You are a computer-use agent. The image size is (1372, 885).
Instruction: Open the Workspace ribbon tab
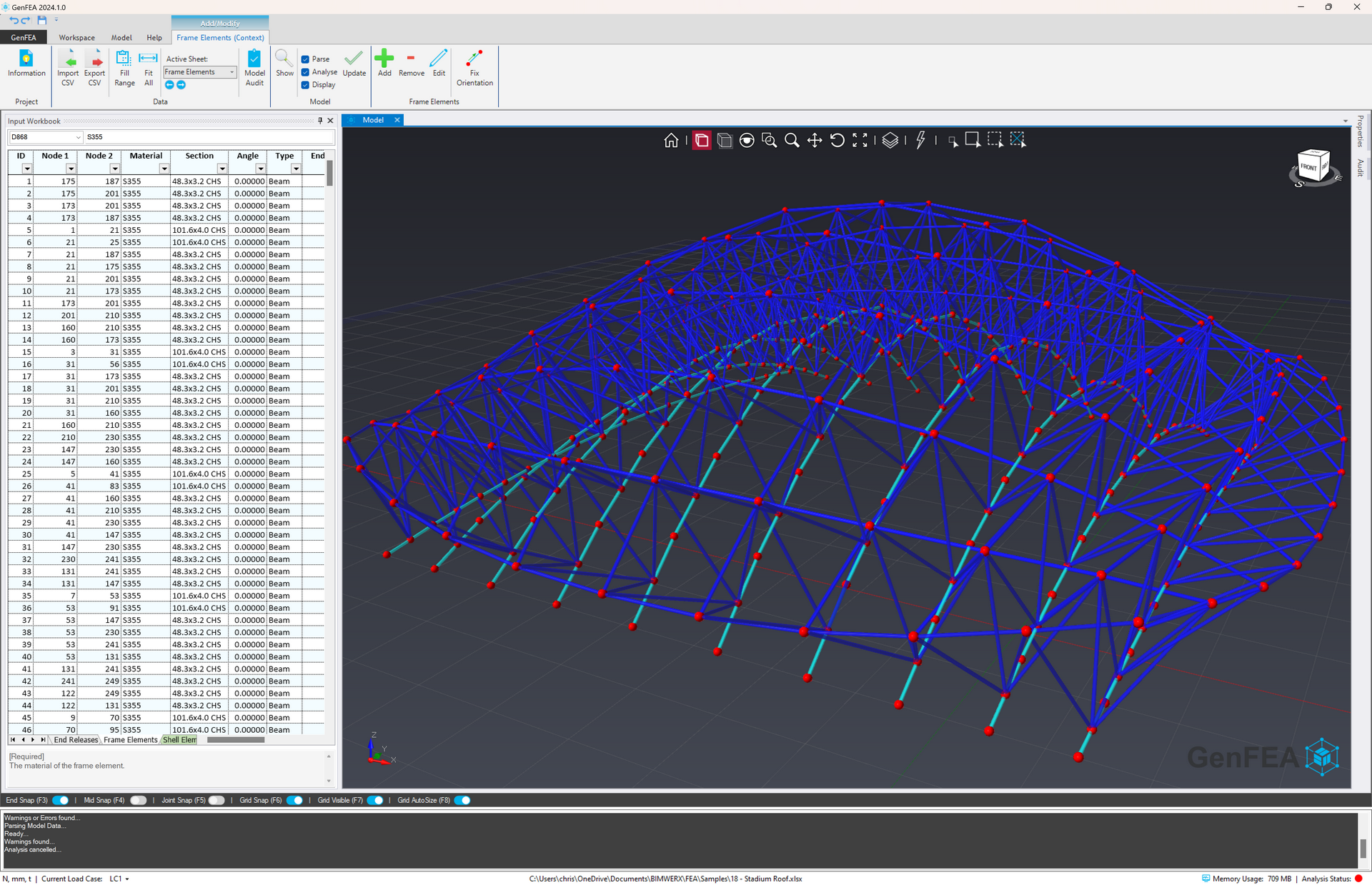[76, 38]
